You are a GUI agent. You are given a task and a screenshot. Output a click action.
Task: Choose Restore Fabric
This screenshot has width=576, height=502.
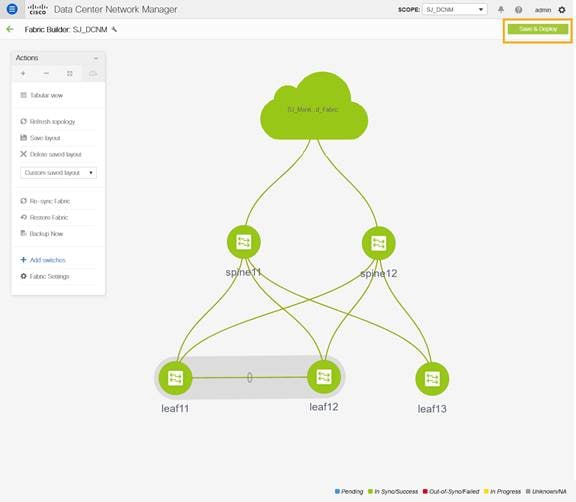44,217
